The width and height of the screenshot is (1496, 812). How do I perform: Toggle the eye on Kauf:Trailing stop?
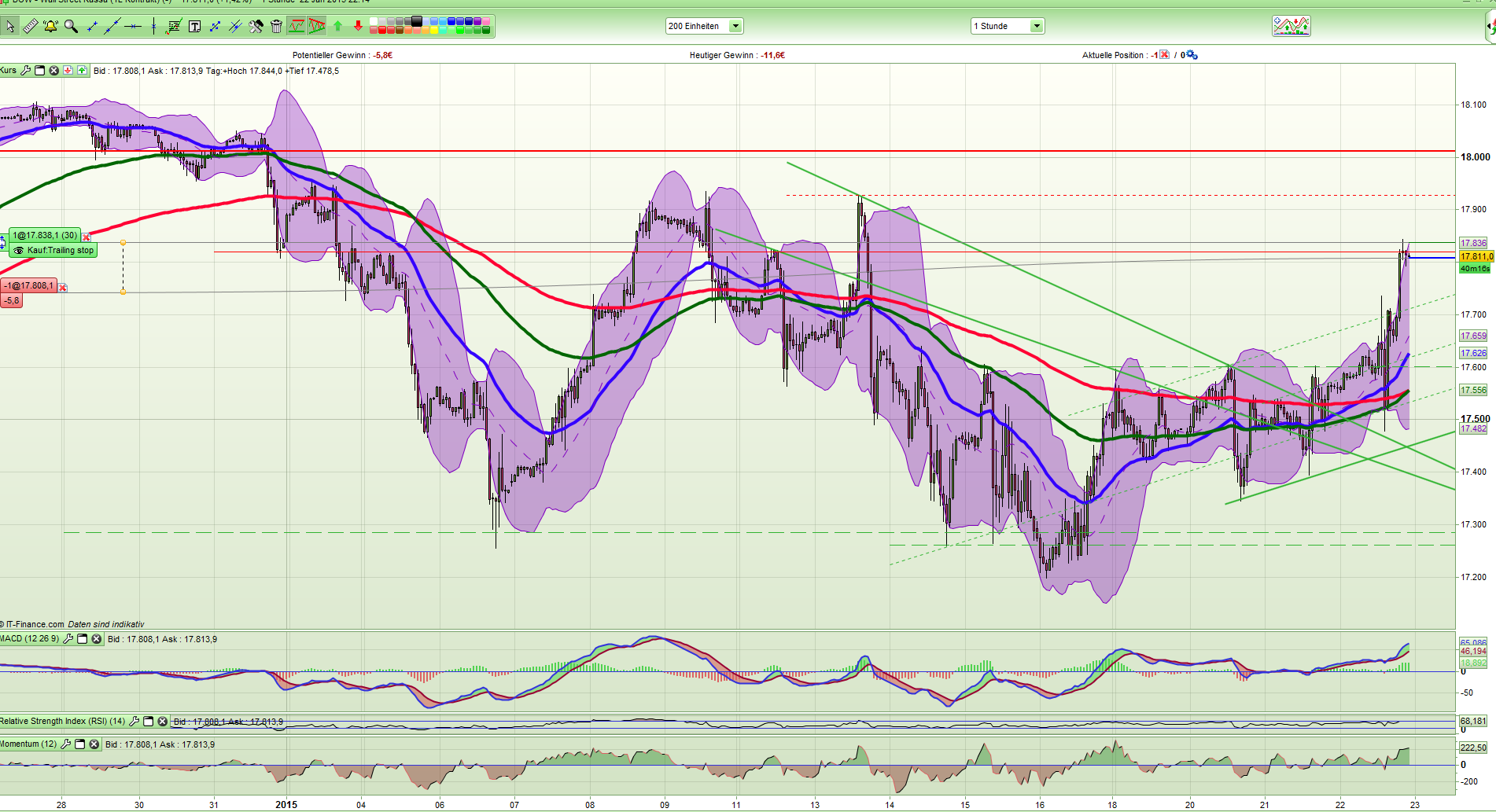pyautogui.click(x=19, y=251)
